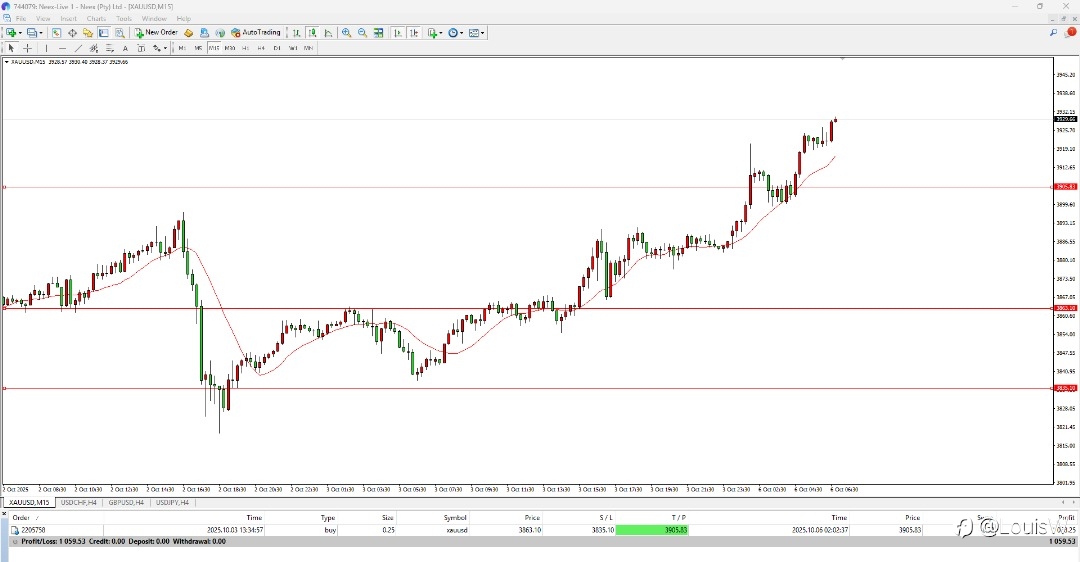Toggle the Data Window icon
1080x562 pixels.
(x=72, y=32)
